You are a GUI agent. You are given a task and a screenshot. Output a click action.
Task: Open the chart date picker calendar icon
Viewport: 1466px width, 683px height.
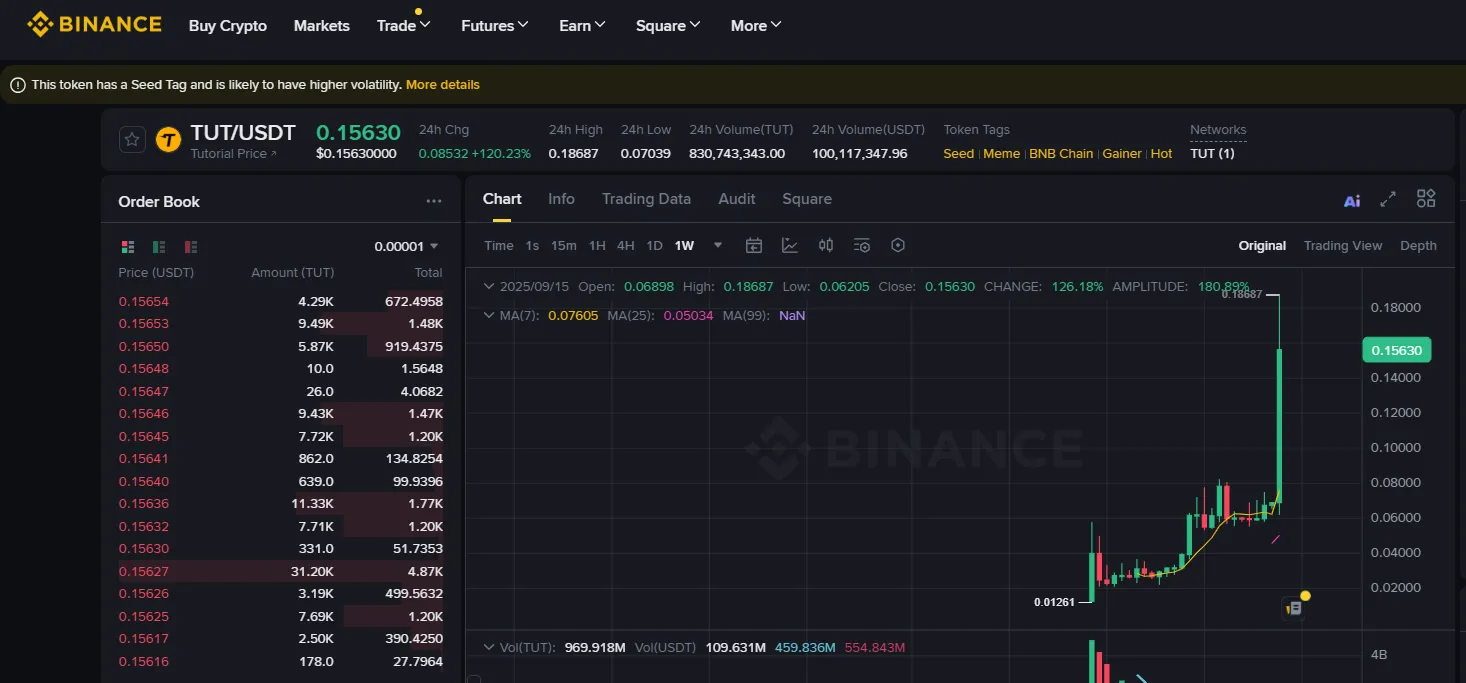754,245
